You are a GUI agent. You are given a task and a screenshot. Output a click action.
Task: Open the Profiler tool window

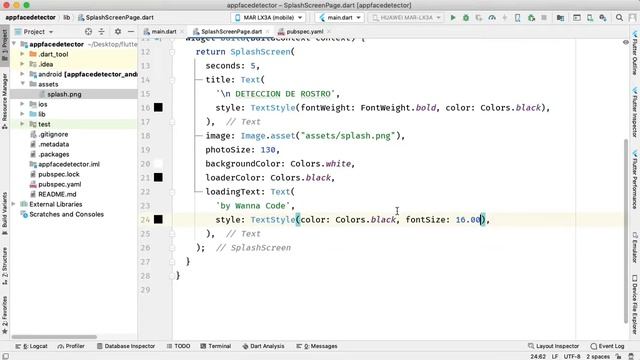pos(71,346)
